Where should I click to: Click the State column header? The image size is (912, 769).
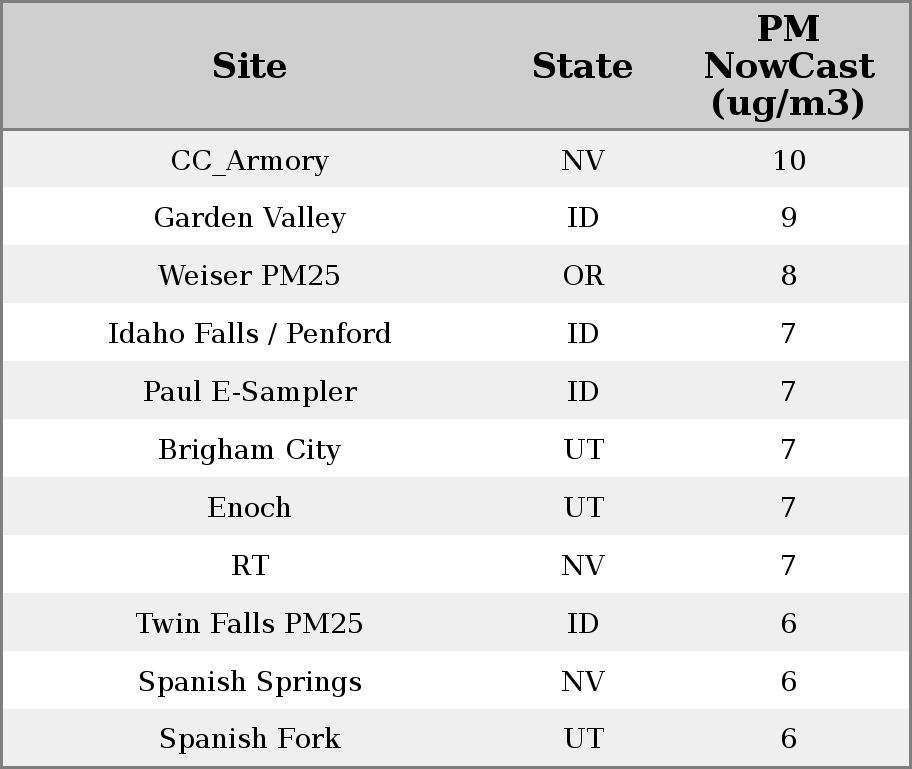pyautogui.click(x=582, y=66)
